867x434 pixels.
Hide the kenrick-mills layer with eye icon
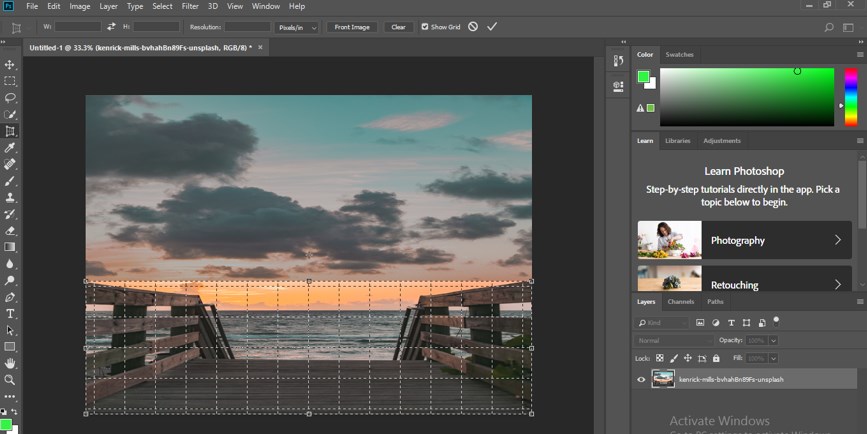point(641,380)
